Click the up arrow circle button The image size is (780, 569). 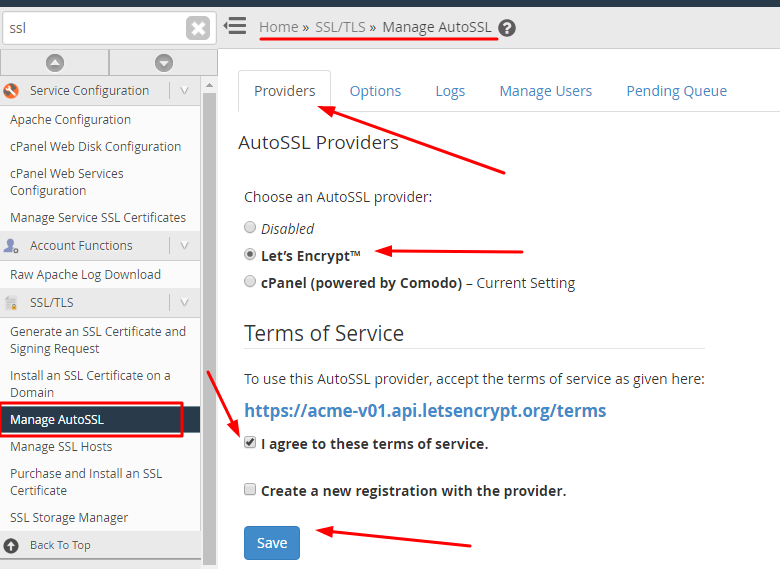point(55,63)
